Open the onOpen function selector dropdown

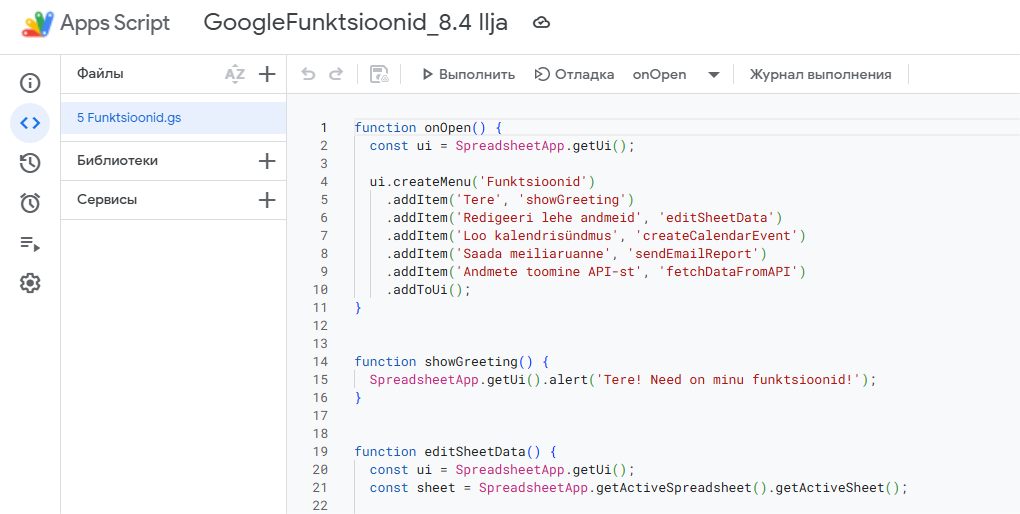point(675,74)
